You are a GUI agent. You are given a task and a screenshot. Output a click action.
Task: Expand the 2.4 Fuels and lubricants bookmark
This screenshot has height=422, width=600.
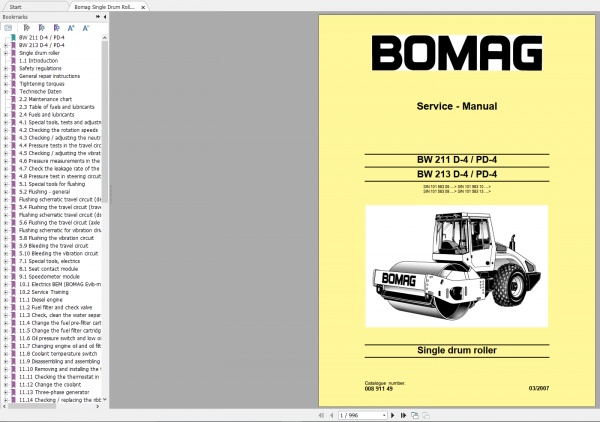click(x=5, y=115)
